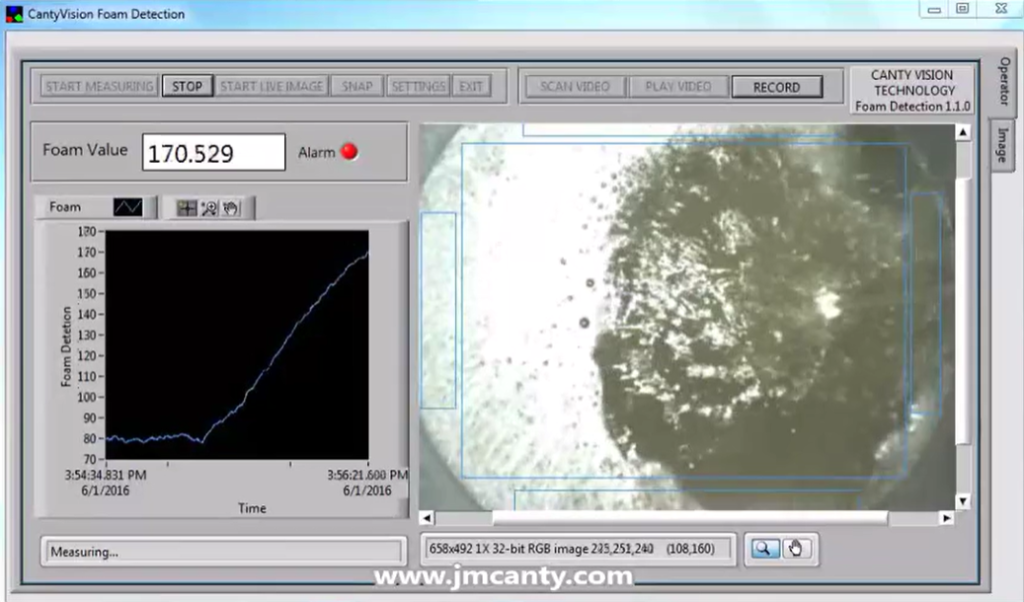Click the image pan hand tool
This screenshot has height=602, width=1024.
click(x=795, y=548)
